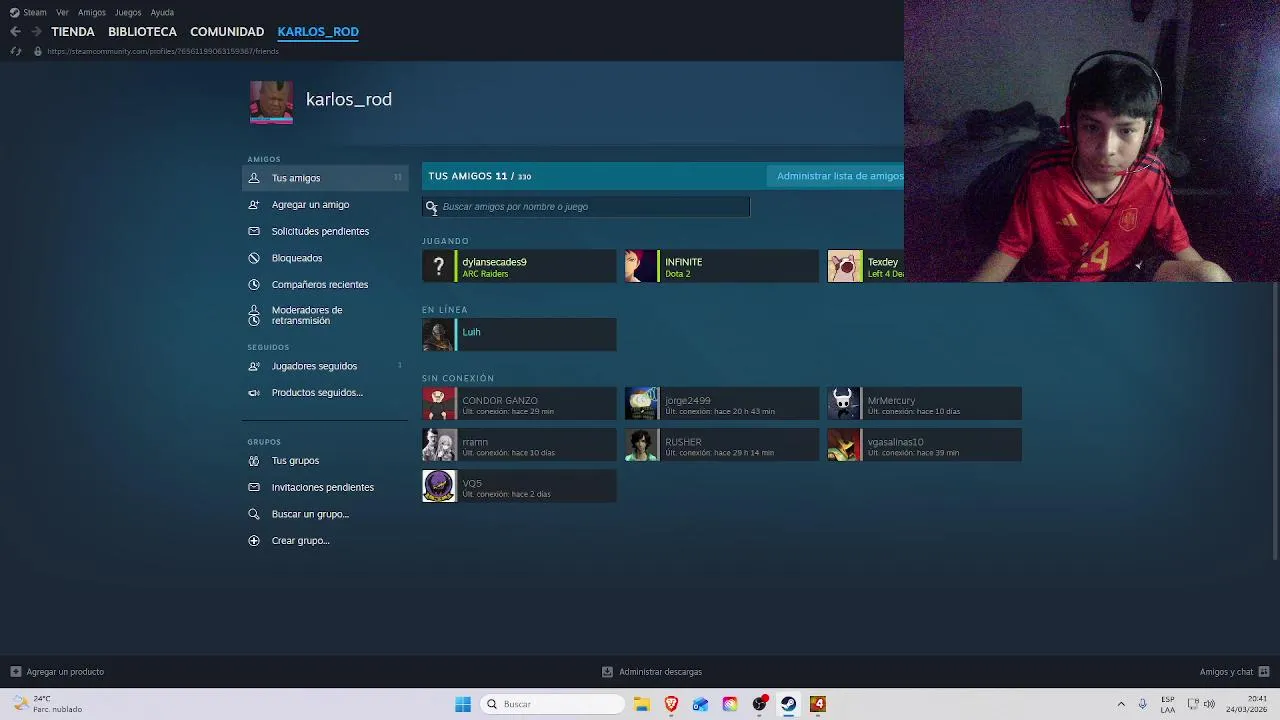Open the Juegos menu
The width and height of the screenshot is (1280, 720).
[128, 12]
